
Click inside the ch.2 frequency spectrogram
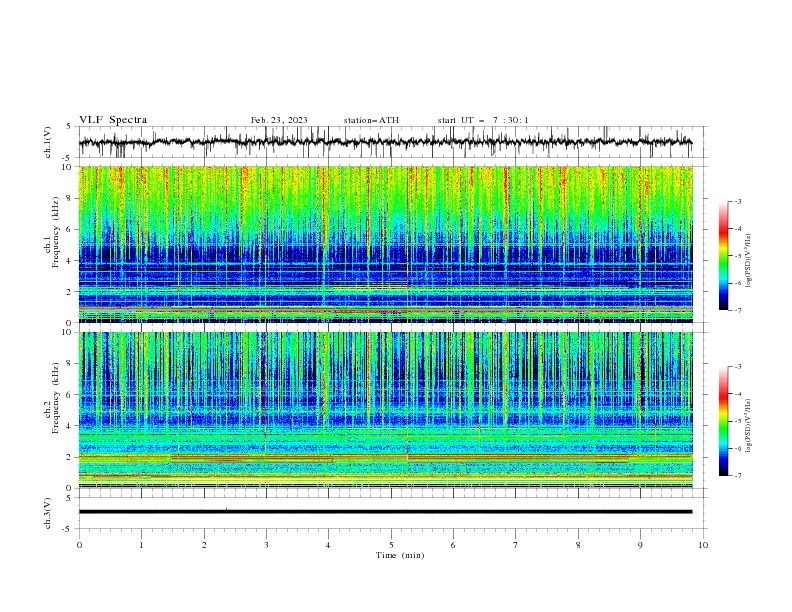385,410
